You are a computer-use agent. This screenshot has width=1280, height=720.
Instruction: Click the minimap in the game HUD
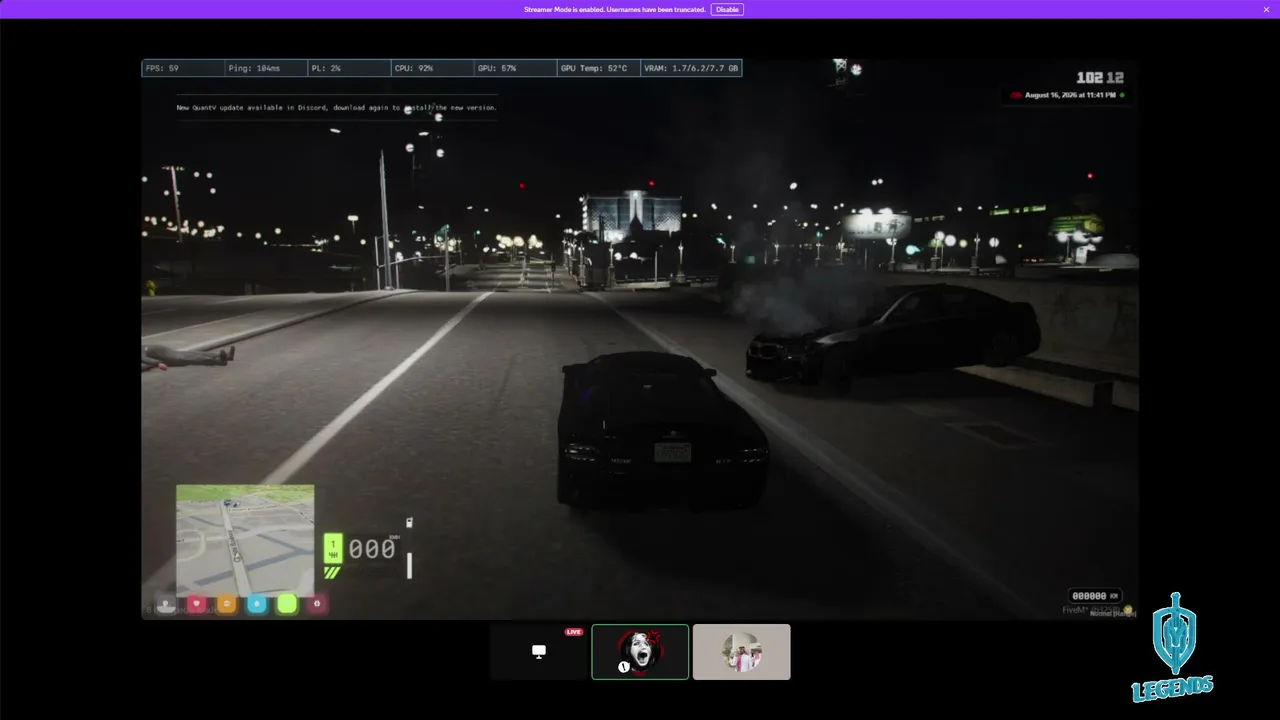(245, 540)
